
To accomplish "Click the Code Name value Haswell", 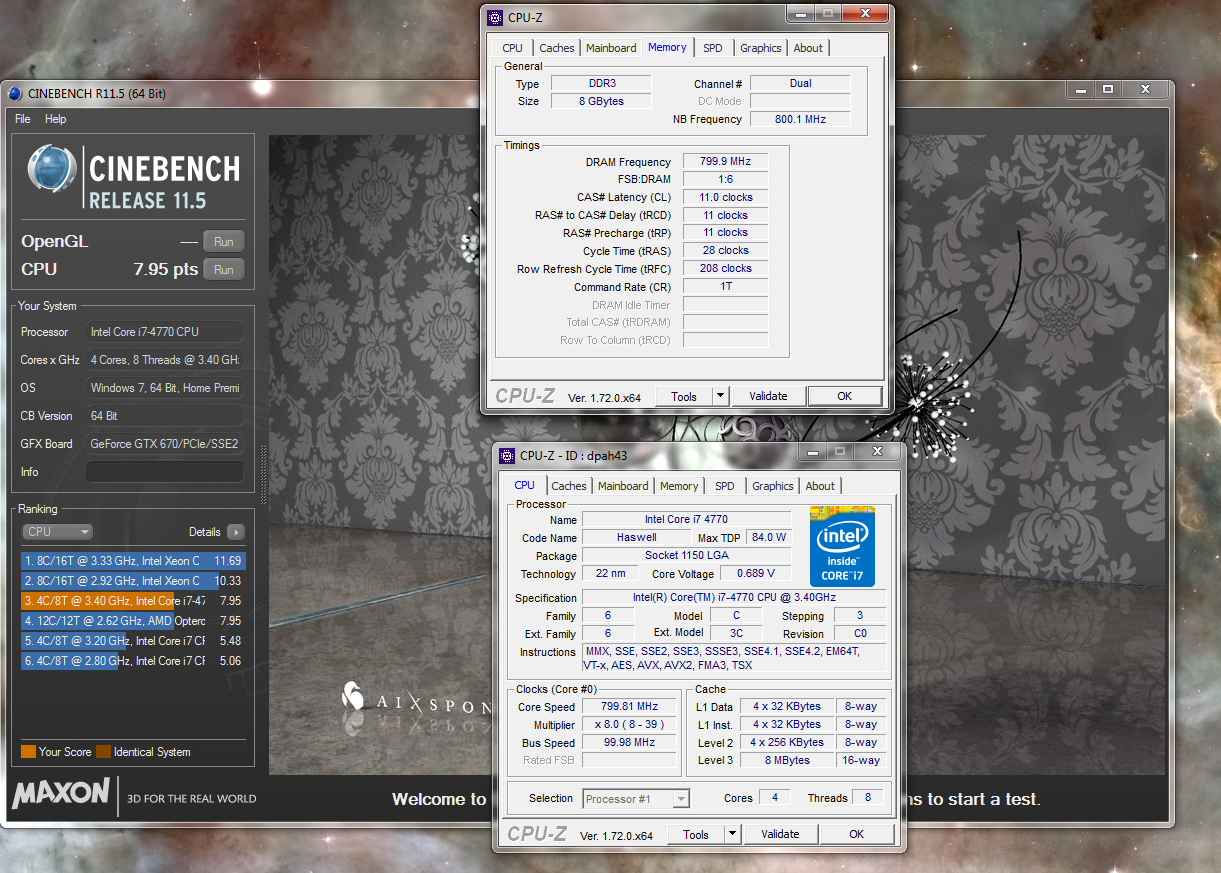I will click(636, 537).
